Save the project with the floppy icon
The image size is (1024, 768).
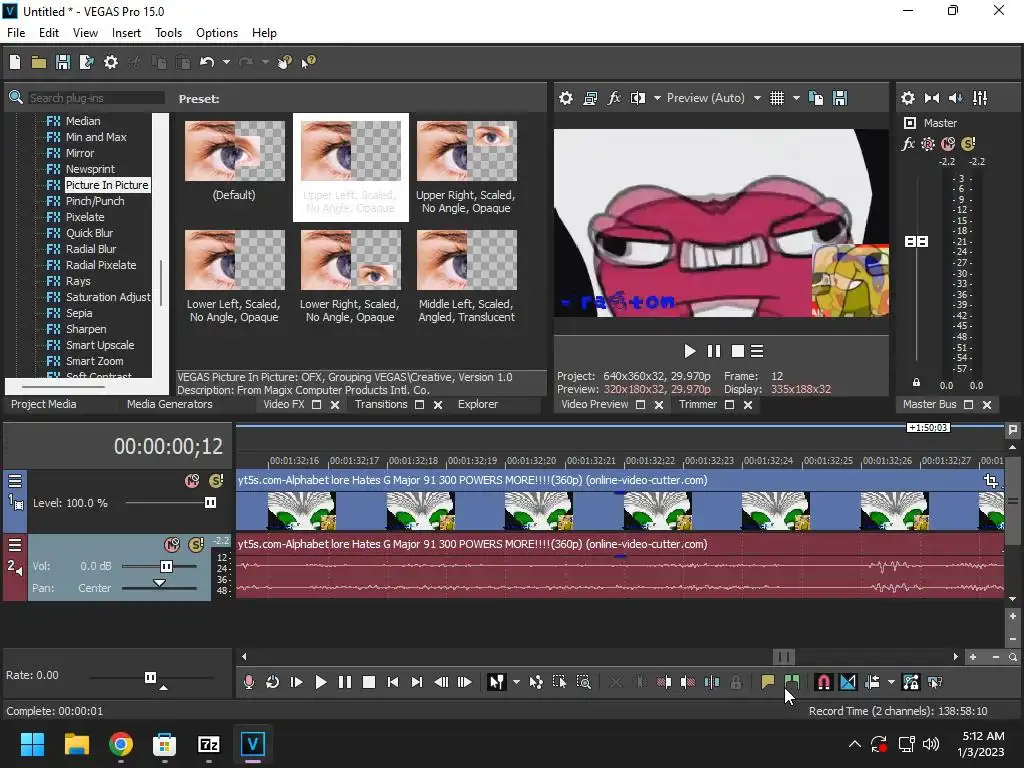pos(63,62)
